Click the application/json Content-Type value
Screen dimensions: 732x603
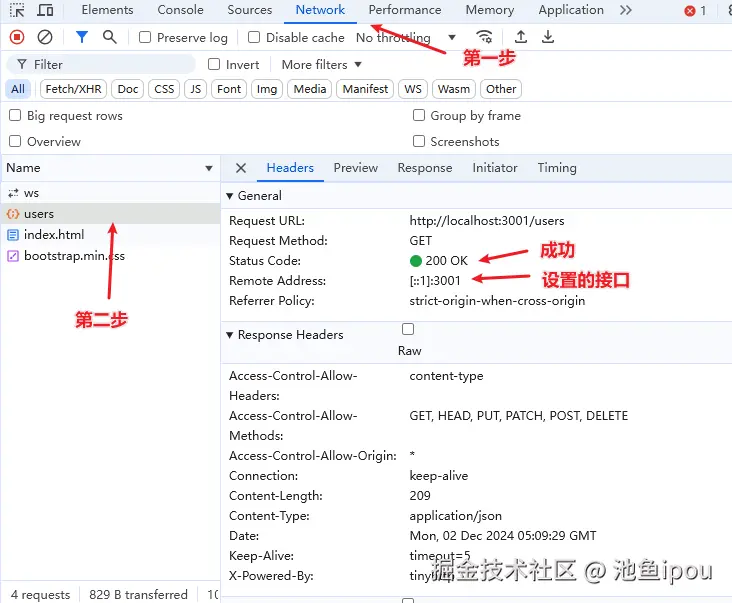click(x=456, y=516)
